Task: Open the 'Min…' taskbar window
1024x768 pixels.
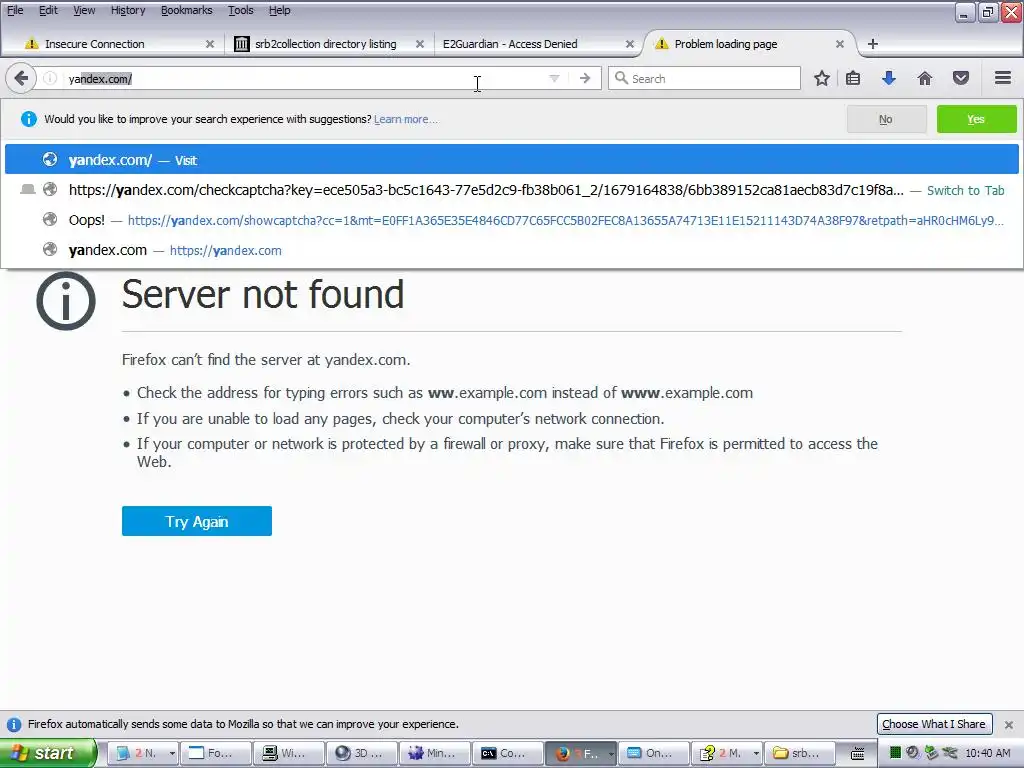Action: click(435, 753)
